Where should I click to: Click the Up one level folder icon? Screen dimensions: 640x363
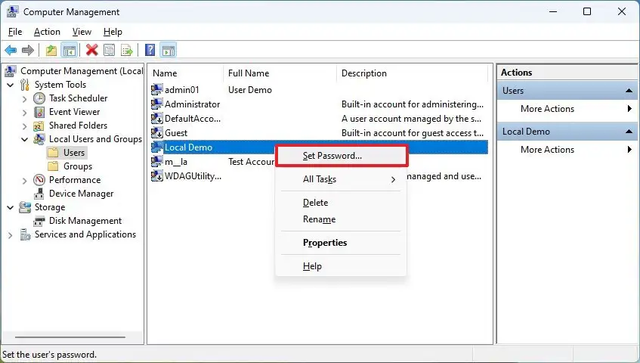click(51, 51)
